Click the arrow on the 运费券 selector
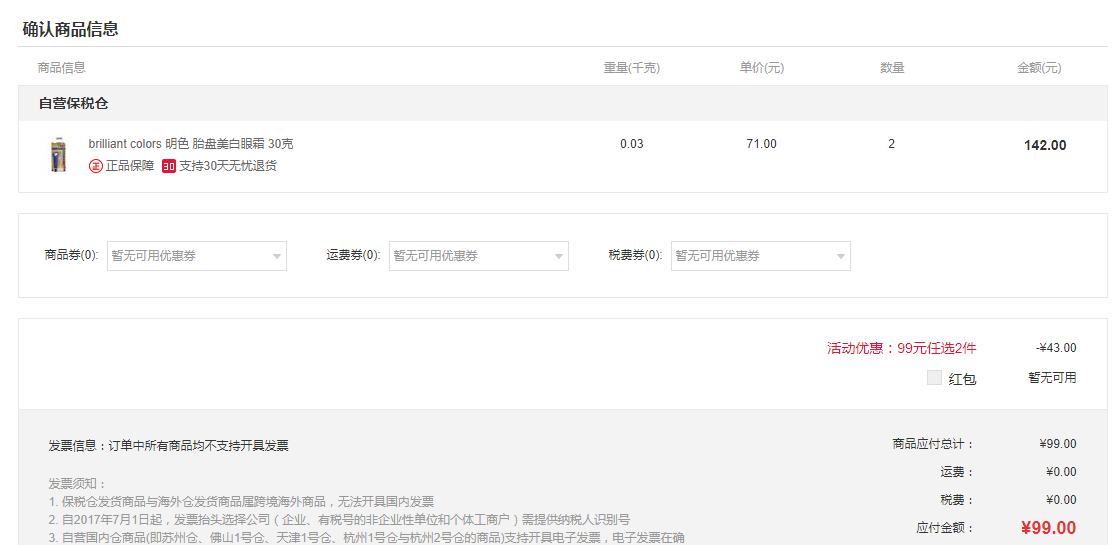The width and height of the screenshot is (1114, 545). click(x=559, y=257)
